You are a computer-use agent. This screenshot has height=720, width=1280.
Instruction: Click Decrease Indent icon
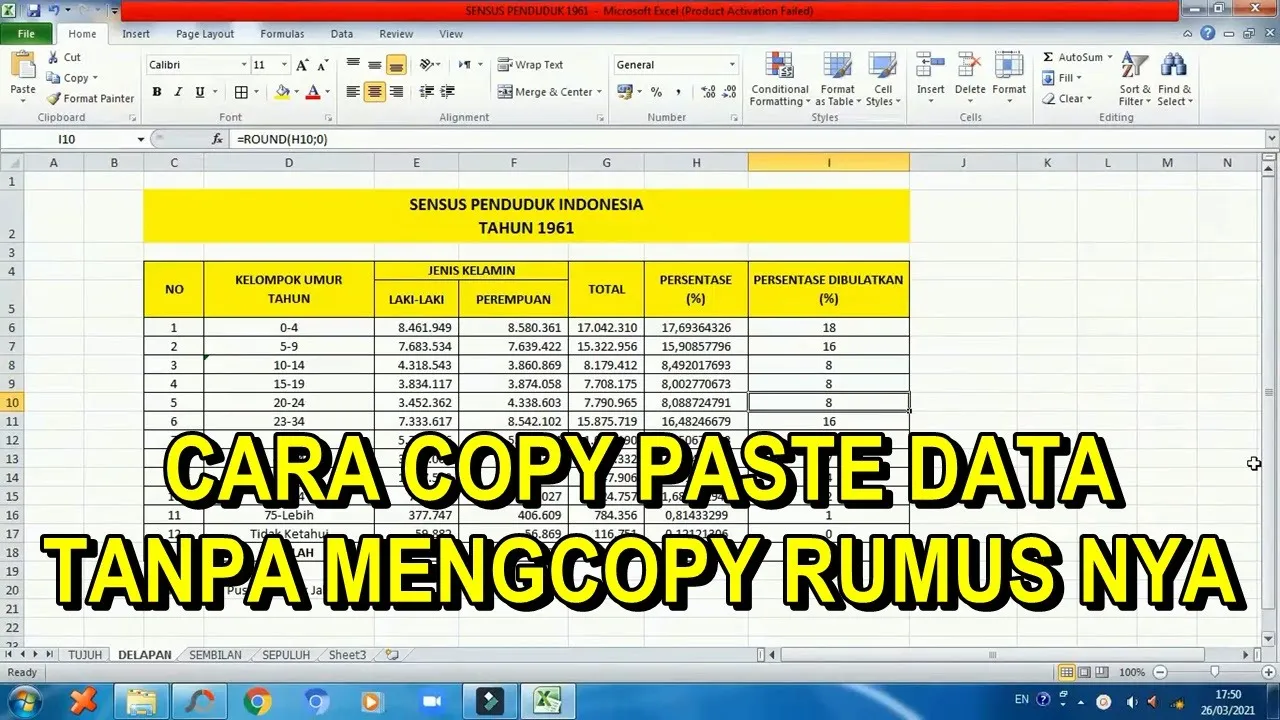tap(427, 92)
